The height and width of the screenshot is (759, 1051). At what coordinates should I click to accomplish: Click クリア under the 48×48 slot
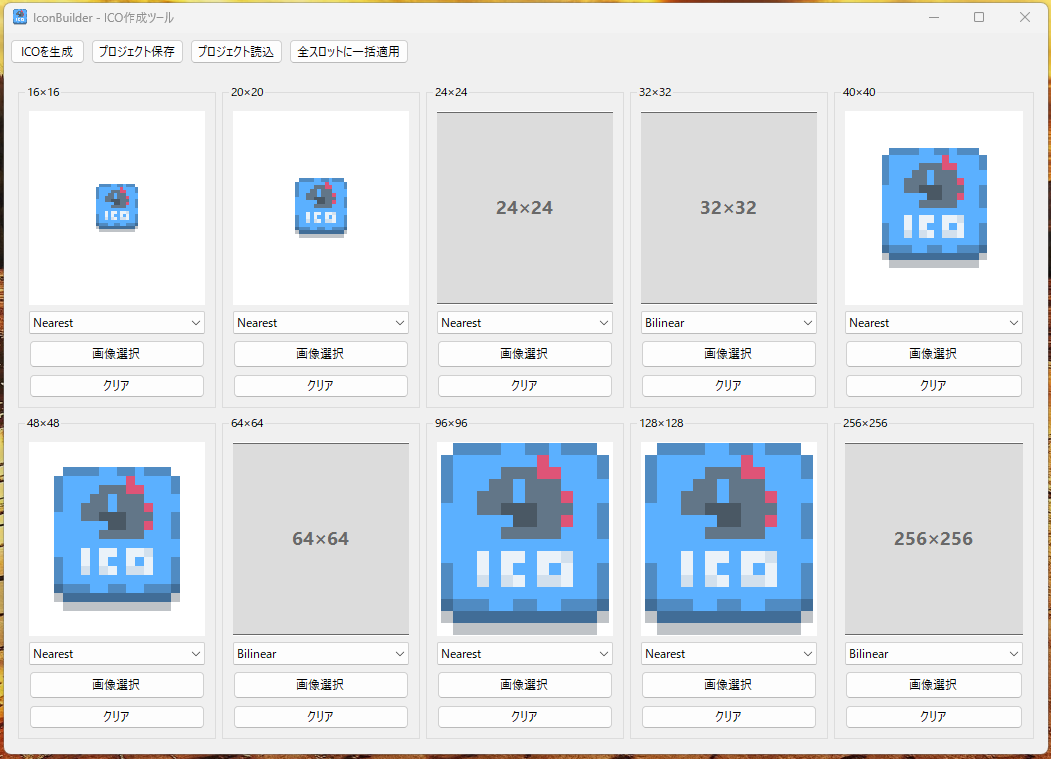click(x=117, y=717)
